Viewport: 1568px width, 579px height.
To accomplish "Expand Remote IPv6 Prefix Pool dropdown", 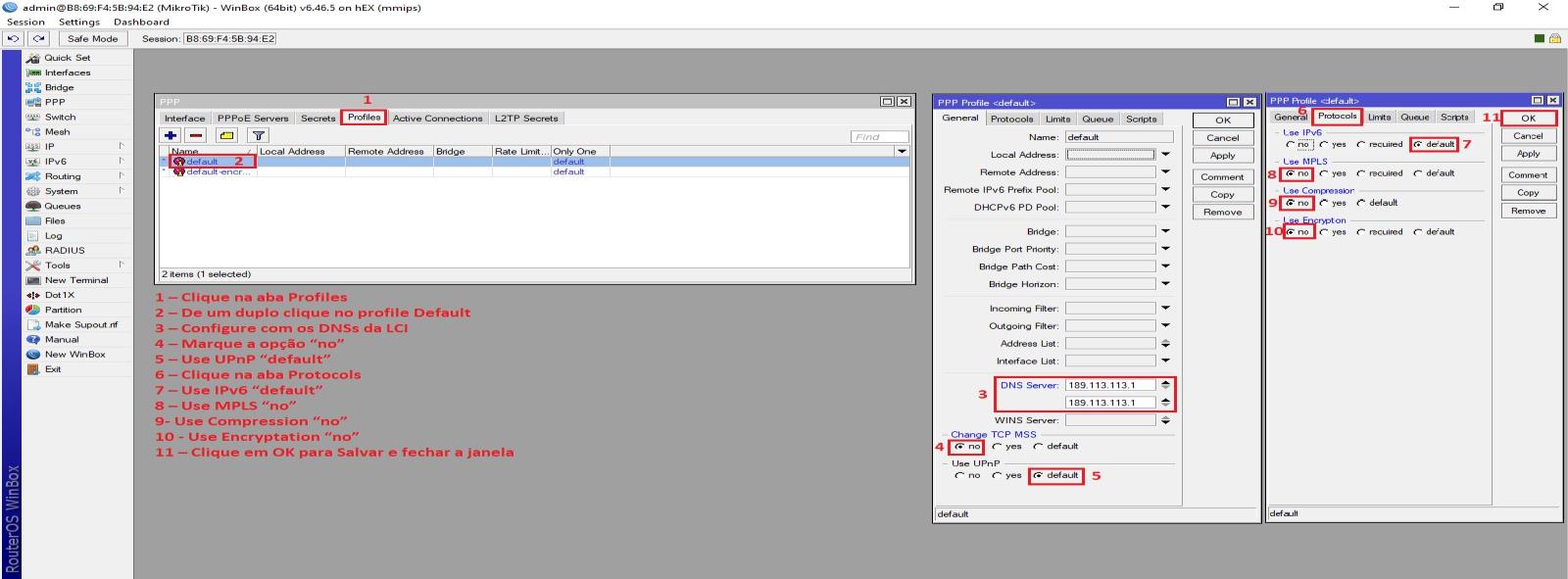I will [x=1165, y=190].
